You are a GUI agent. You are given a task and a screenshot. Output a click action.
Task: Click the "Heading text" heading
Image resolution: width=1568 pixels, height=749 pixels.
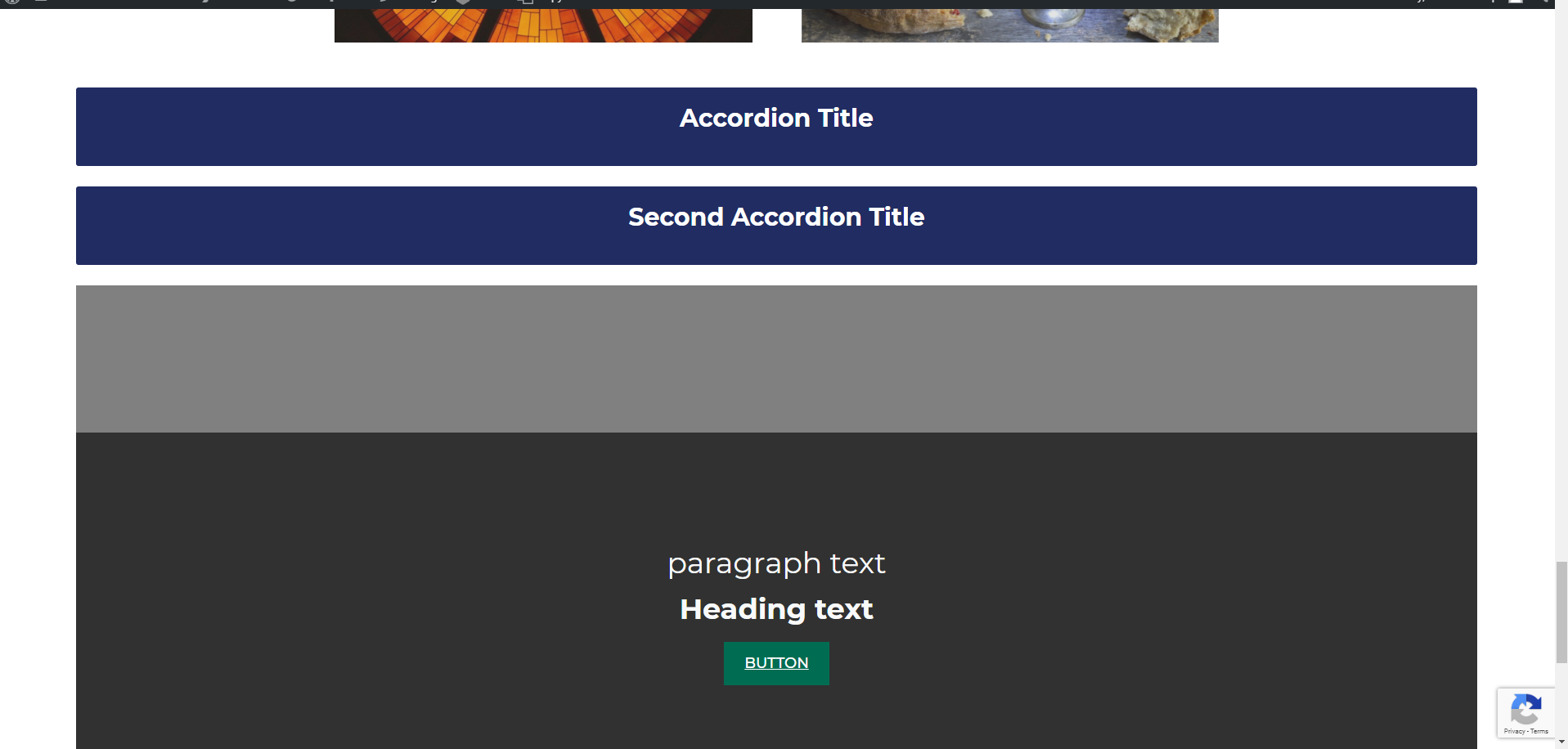[x=775, y=609]
